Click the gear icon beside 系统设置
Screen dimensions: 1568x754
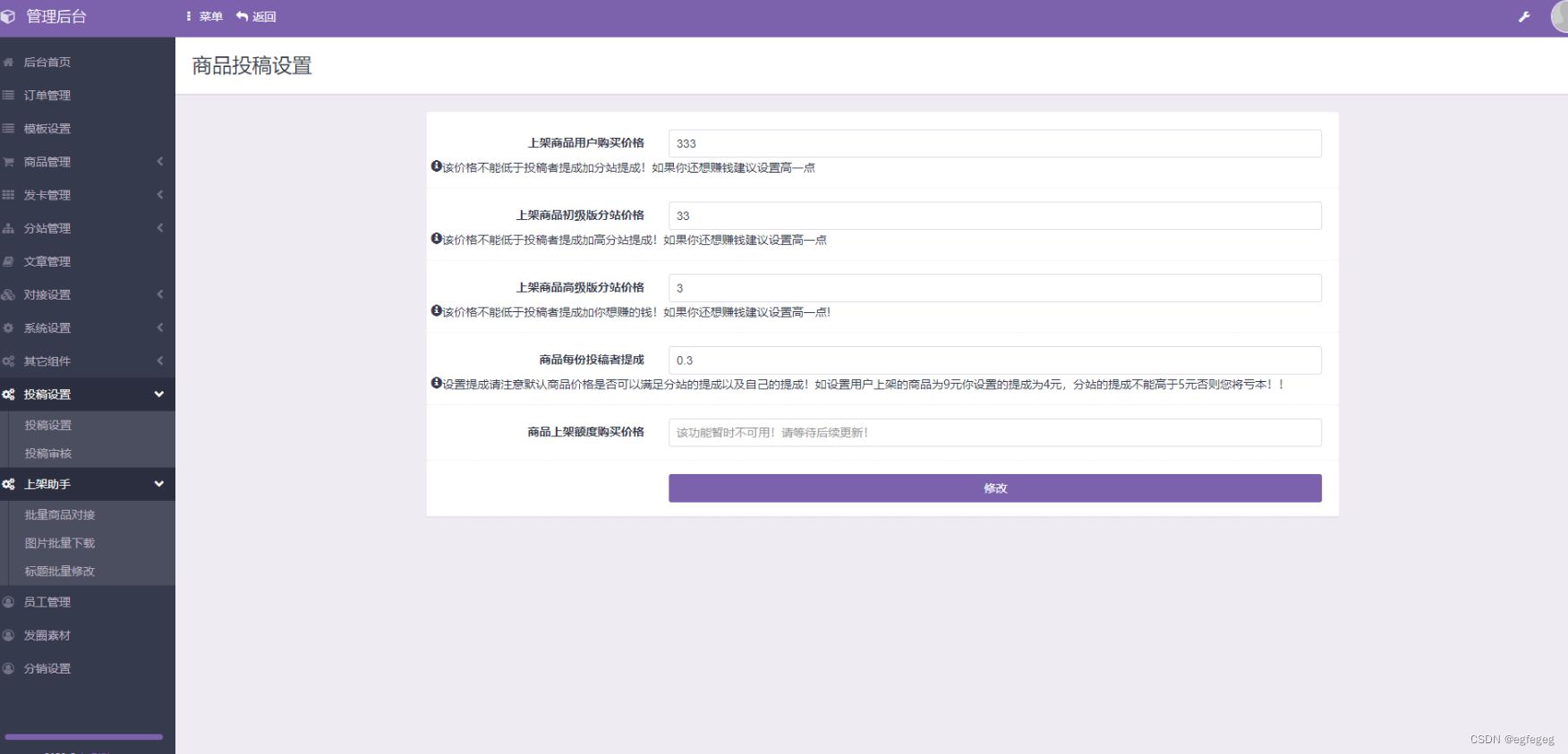(8, 328)
